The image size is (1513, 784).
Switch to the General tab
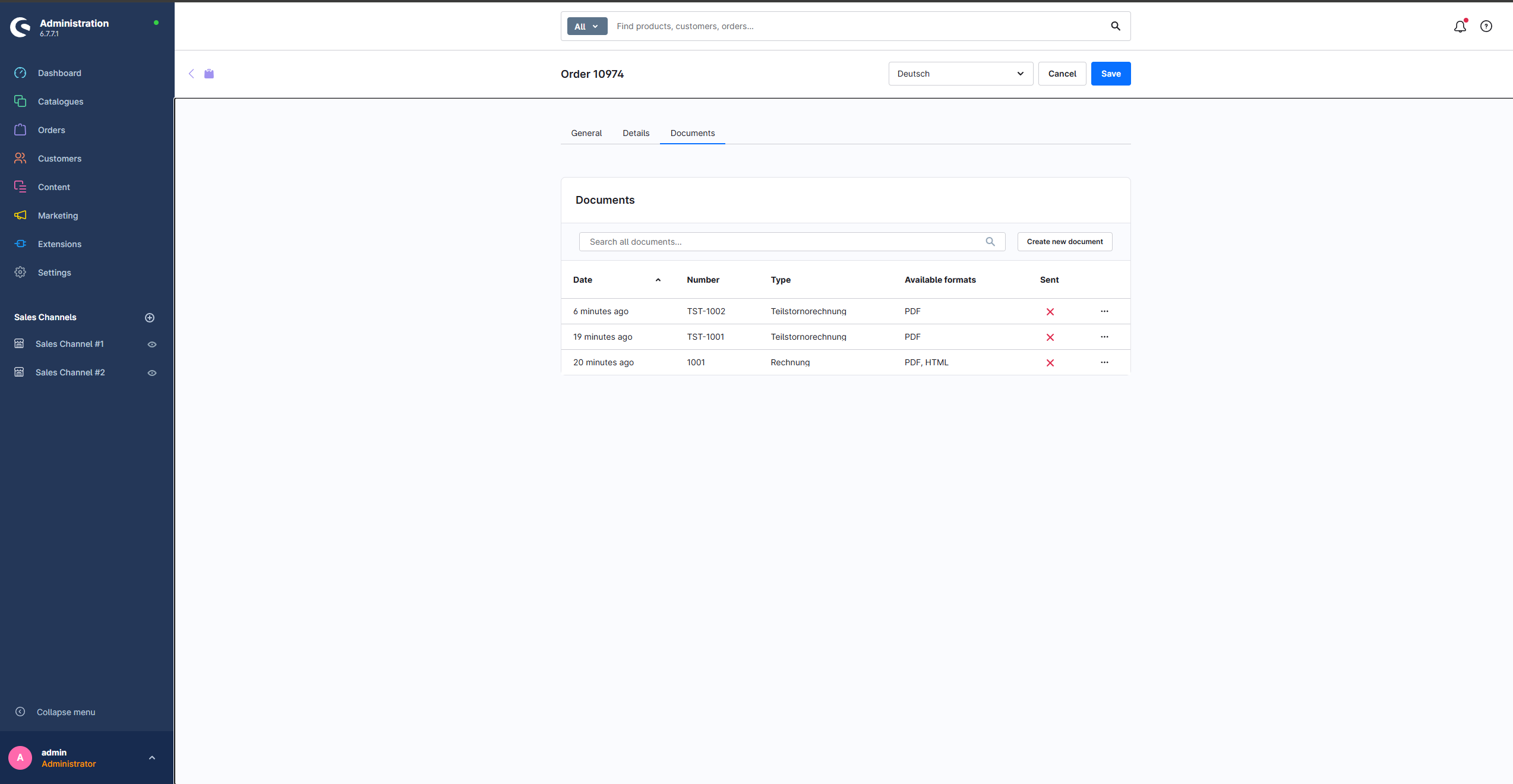coord(586,133)
